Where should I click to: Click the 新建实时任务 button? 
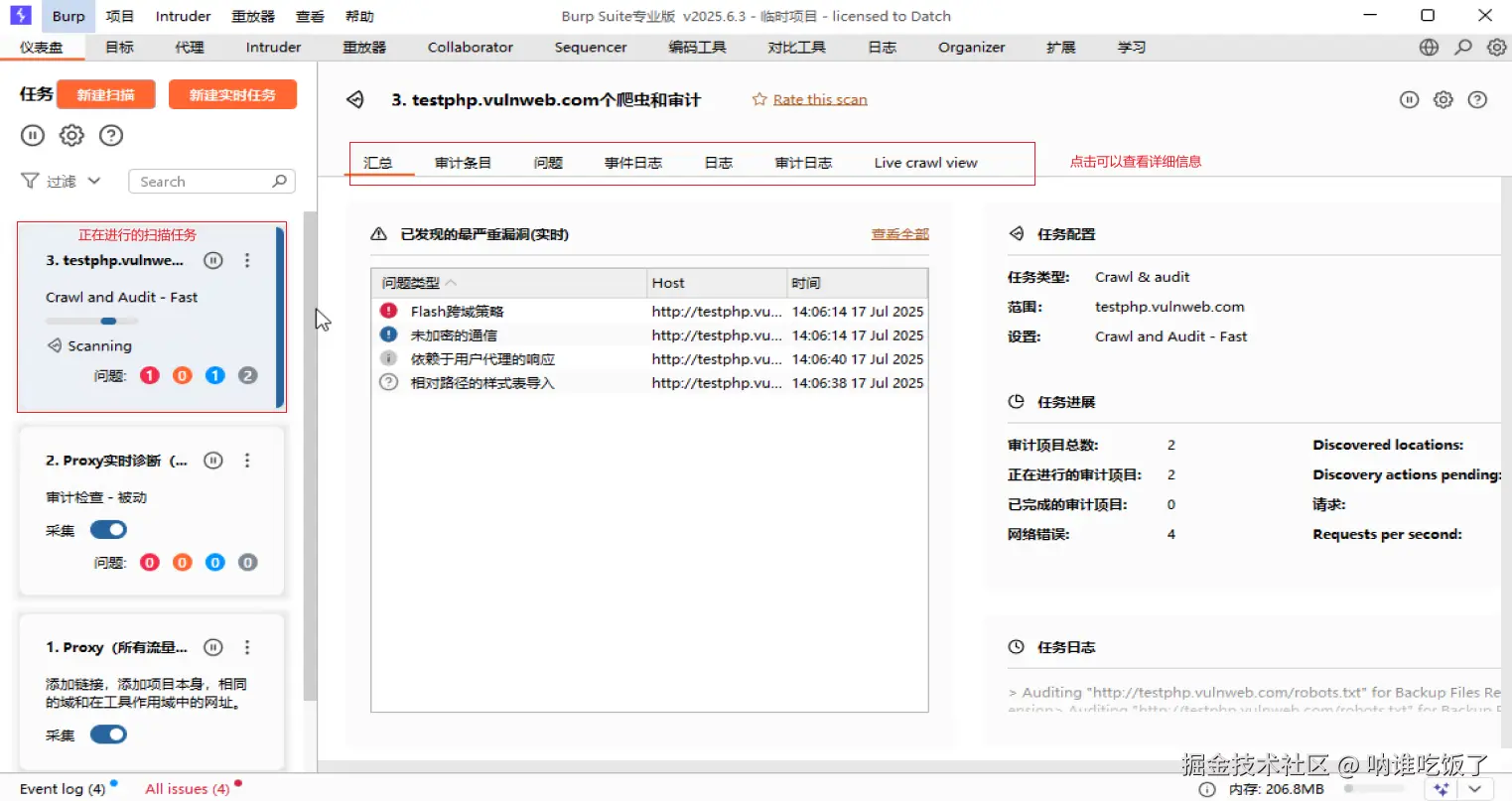(x=232, y=94)
